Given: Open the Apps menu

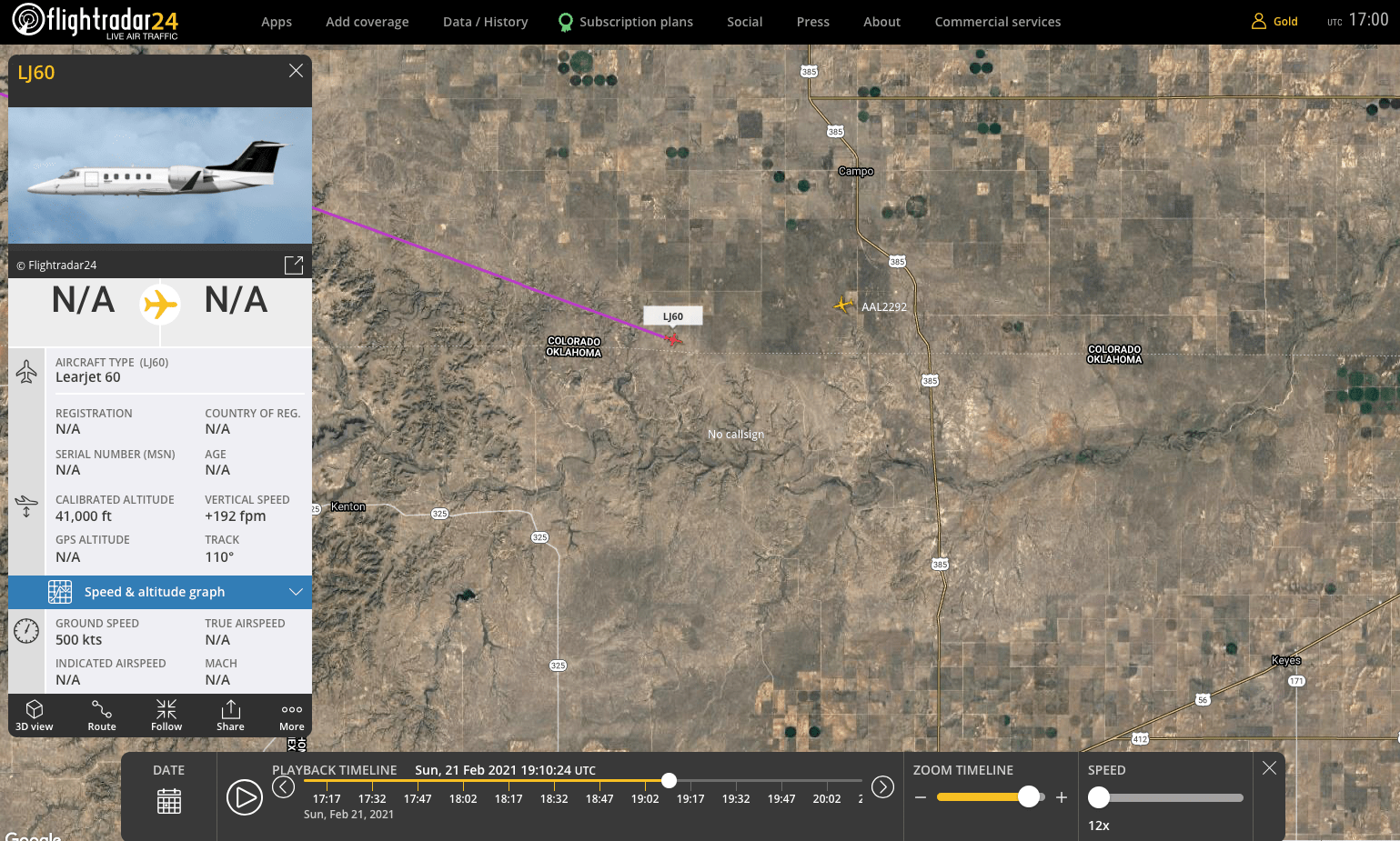Looking at the screenshot, I should [277, 22].
